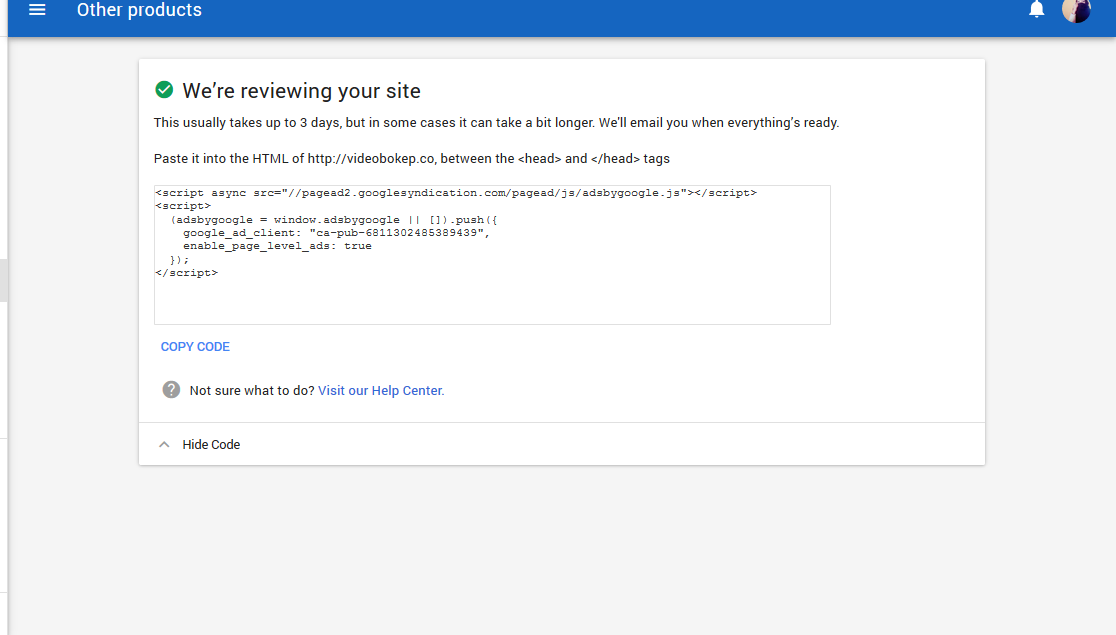Open the account avatar menu

pos(1075,10)
